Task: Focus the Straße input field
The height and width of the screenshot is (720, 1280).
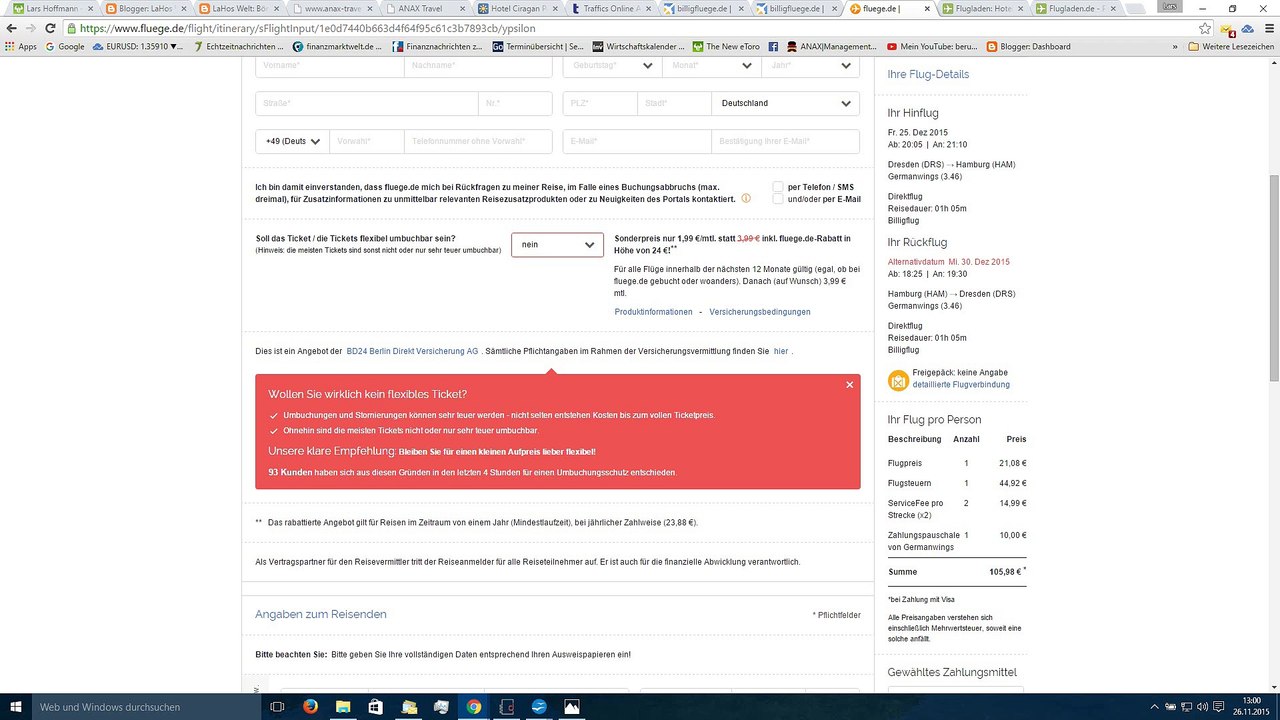Action: [x=367, y=103]
